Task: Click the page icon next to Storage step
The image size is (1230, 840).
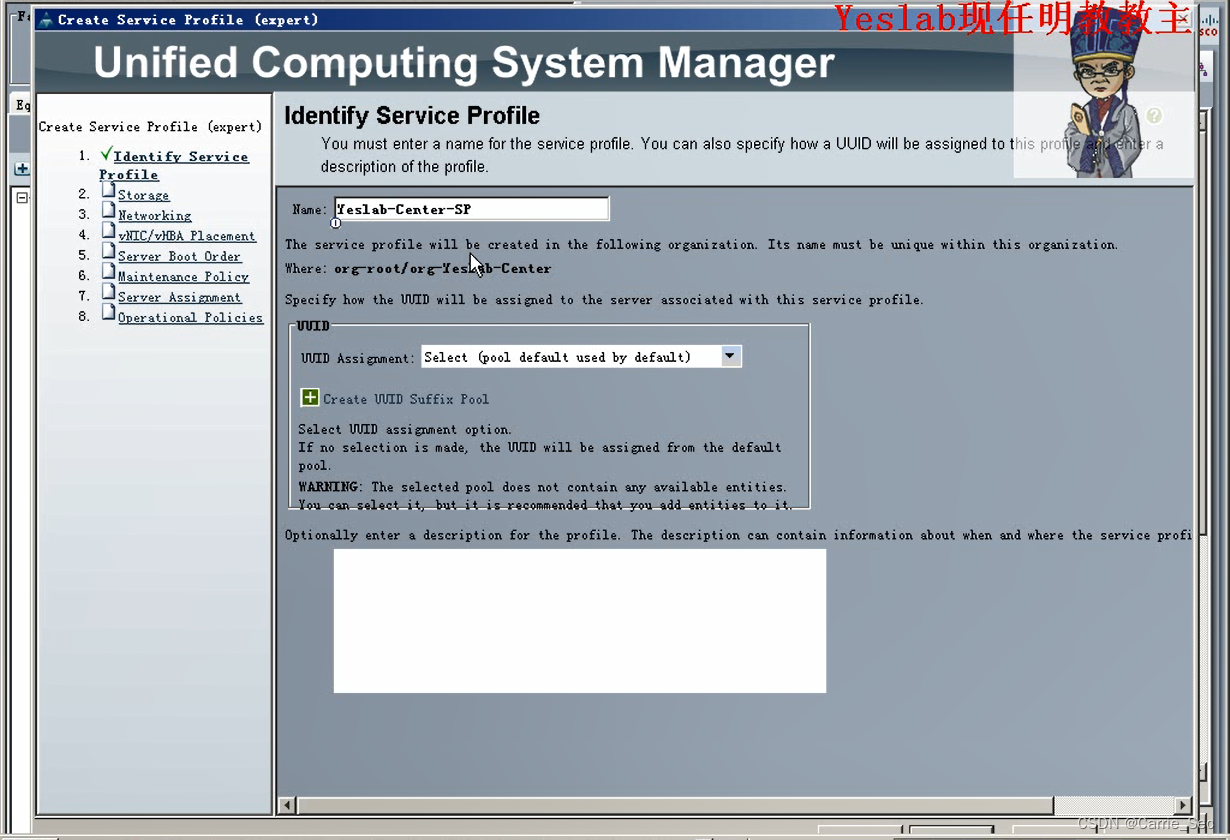Action: point(108,190)
